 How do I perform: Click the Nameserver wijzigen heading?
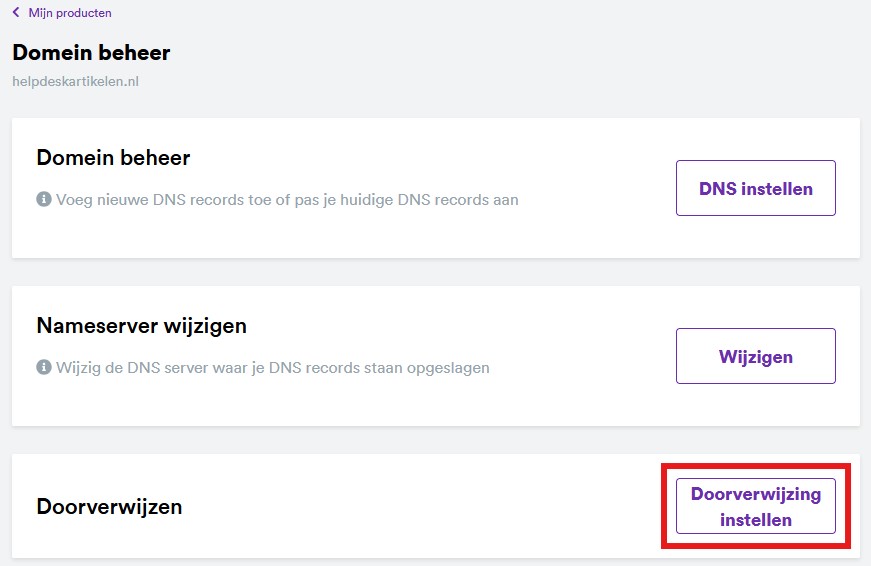(141, 326)
